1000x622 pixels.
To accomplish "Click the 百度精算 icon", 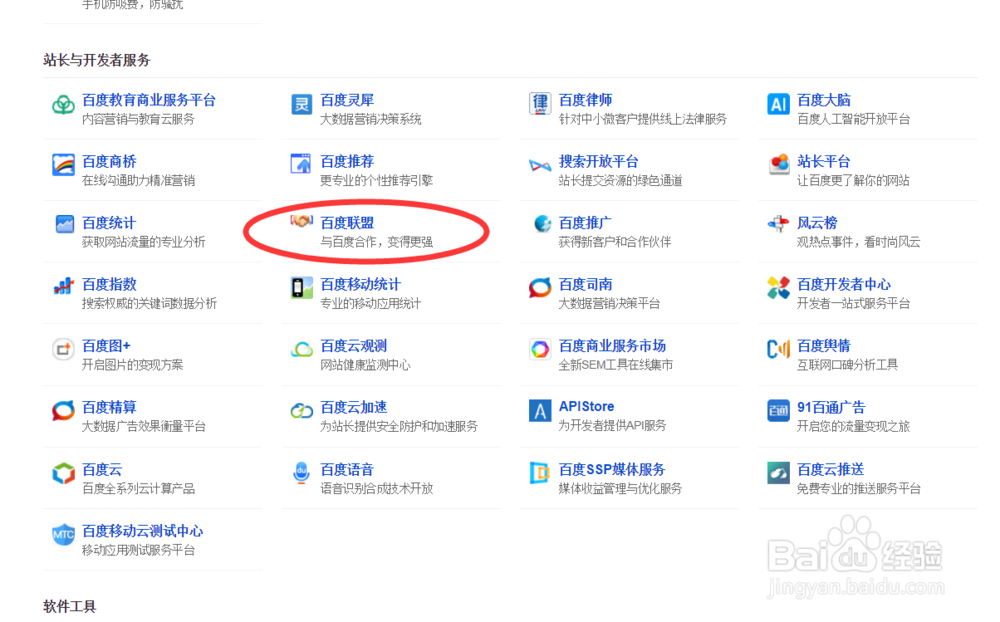I will coord(63,410).
